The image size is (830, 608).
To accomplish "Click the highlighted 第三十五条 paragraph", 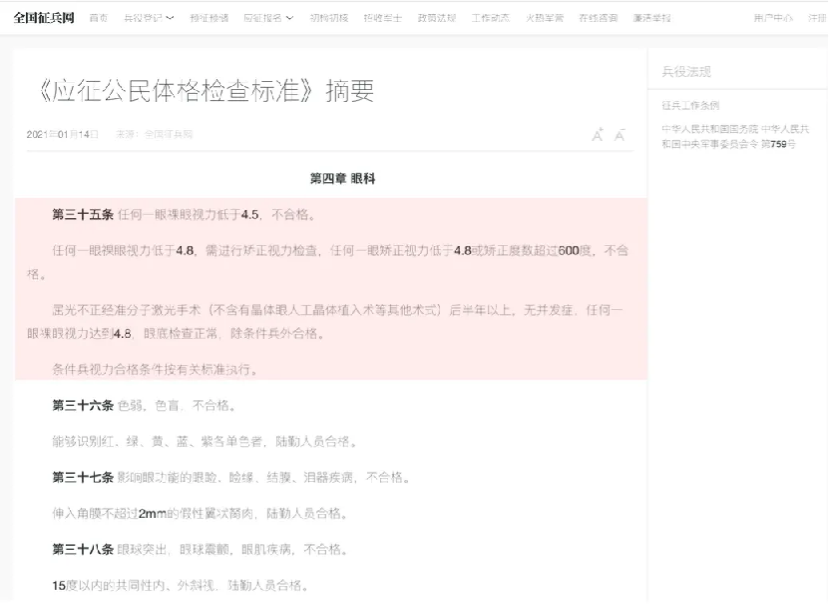I will (183, 215).
